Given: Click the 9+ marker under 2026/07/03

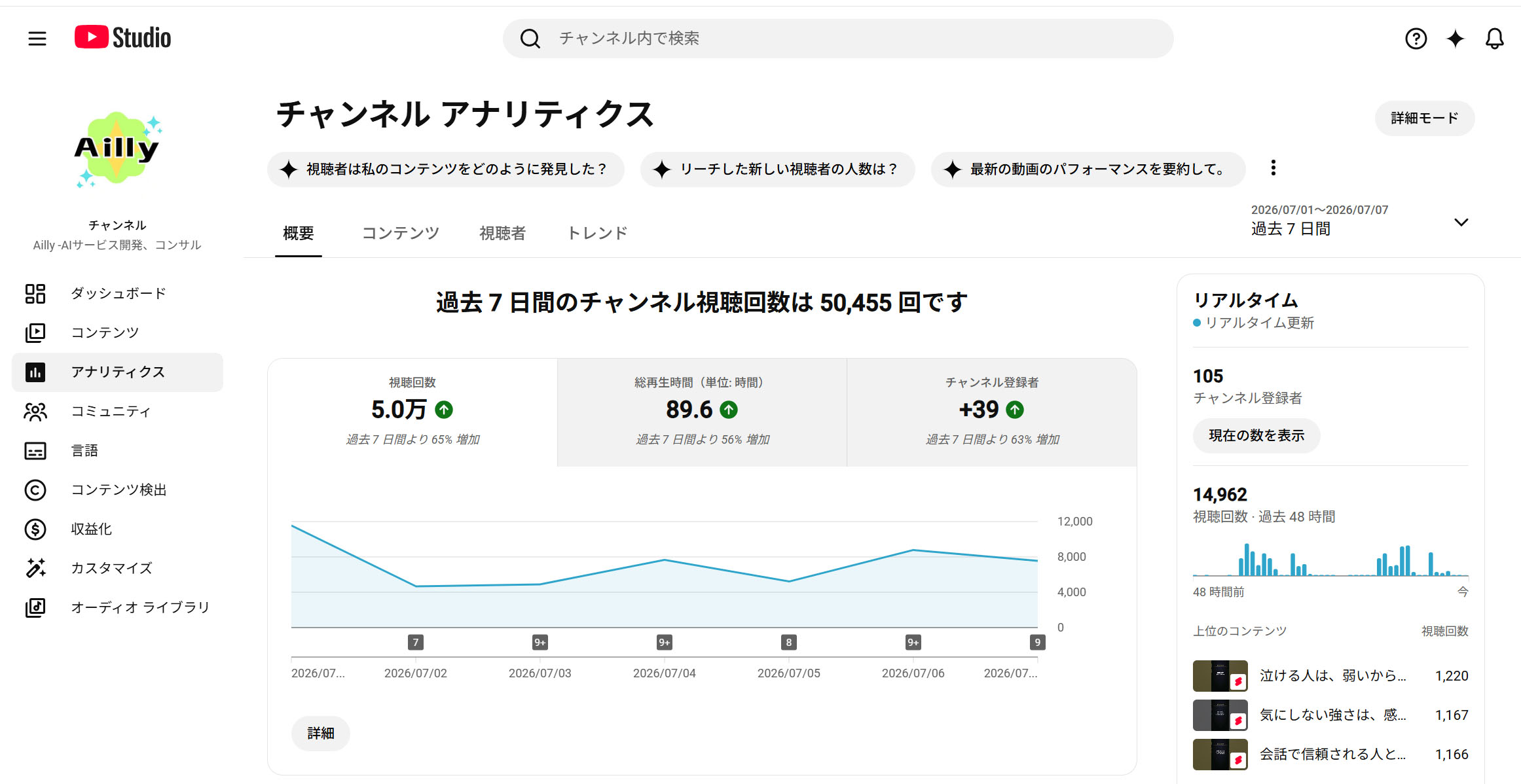Looking at the screenshot, I should 540,642.
